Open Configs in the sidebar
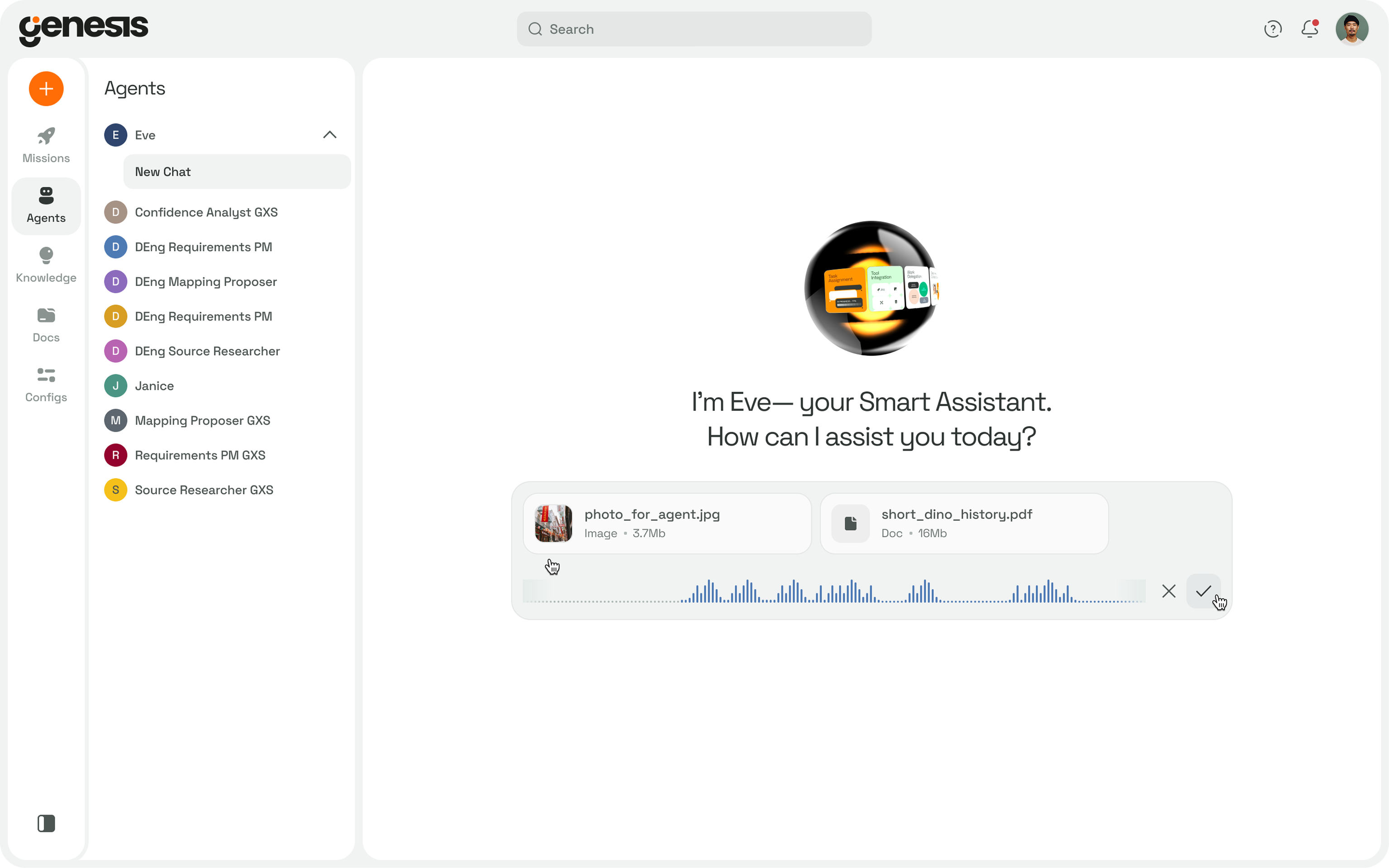The image size is (1389, 868). tap(46, 385)
